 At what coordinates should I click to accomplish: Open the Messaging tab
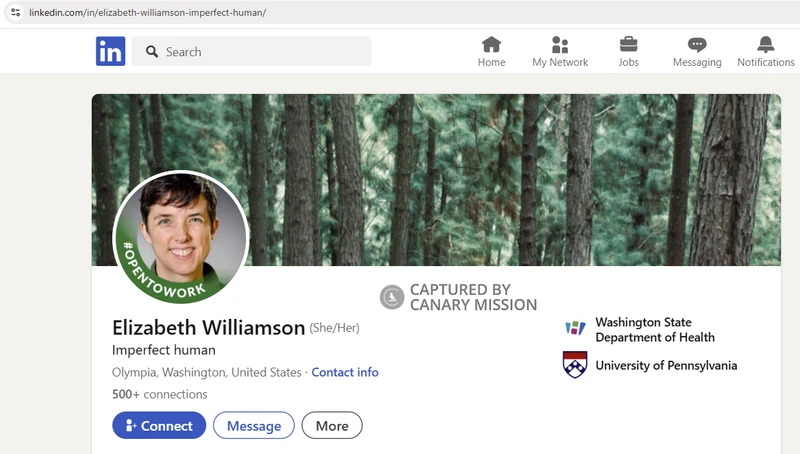tap(697, 52)
